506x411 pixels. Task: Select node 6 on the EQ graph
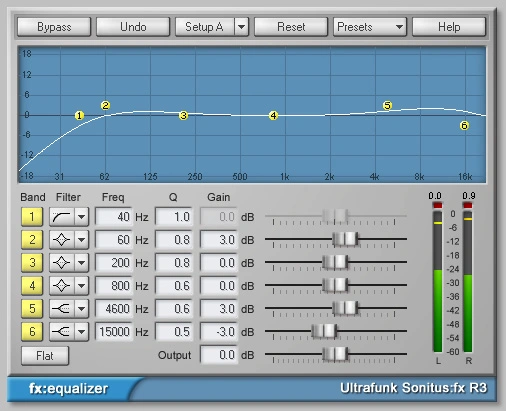(x=464, y=125)
